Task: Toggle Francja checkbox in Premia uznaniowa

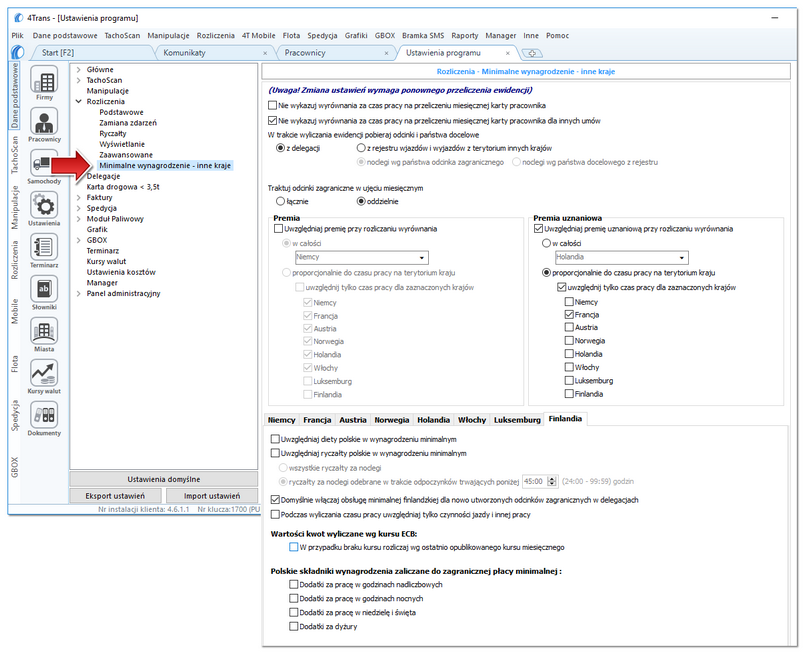Action: (x=569, y=314)
